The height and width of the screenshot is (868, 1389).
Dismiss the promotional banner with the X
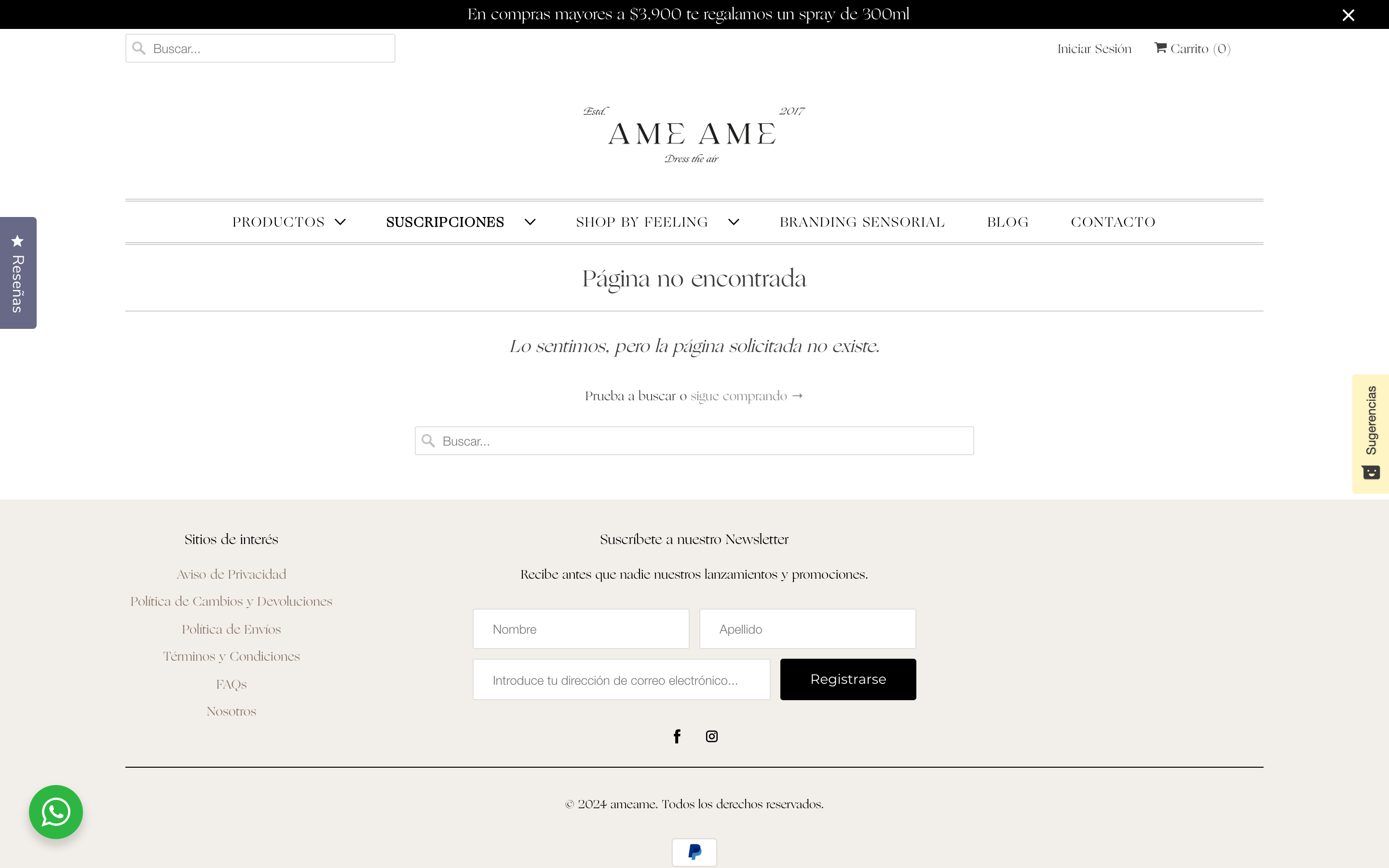point(1348,15)
